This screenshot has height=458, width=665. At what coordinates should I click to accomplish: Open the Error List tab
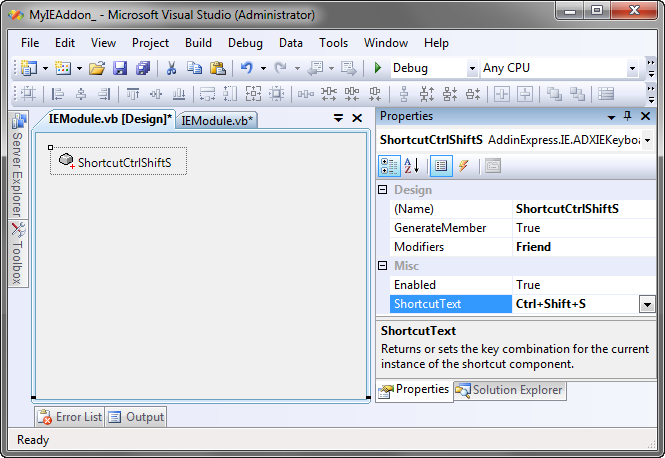[70, 417]
